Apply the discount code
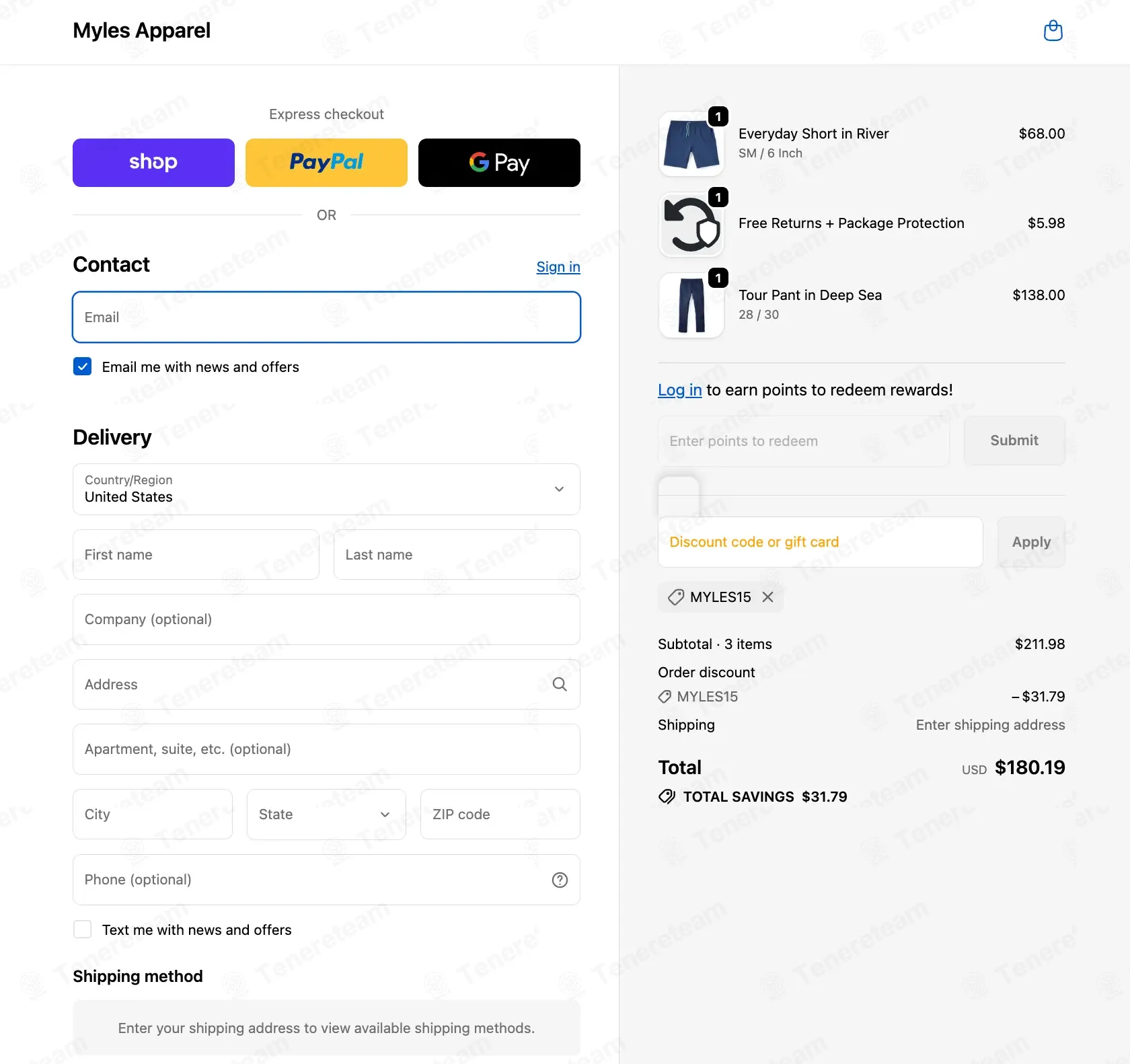Viewport: 1130px width, 1064px height. click(1031, 542)
